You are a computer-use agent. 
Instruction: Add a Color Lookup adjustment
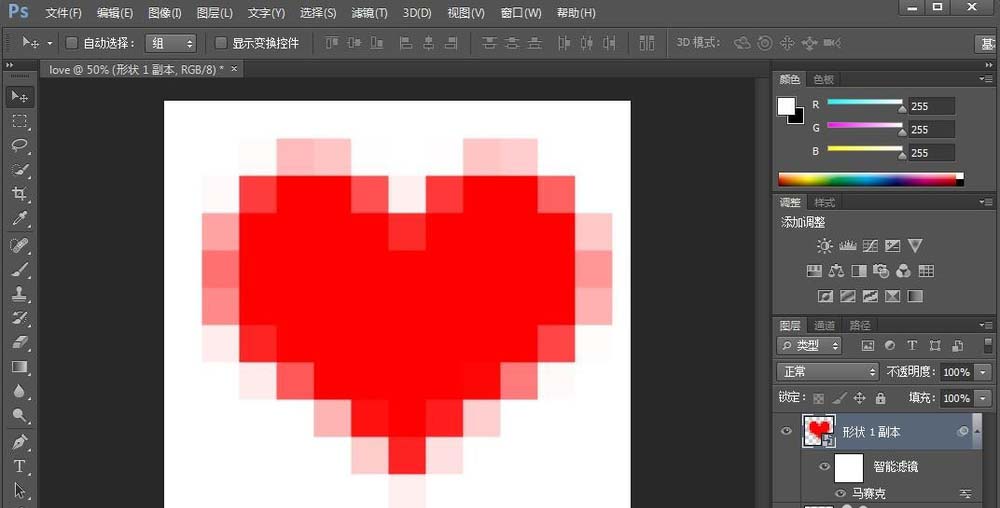click(926, 271)
